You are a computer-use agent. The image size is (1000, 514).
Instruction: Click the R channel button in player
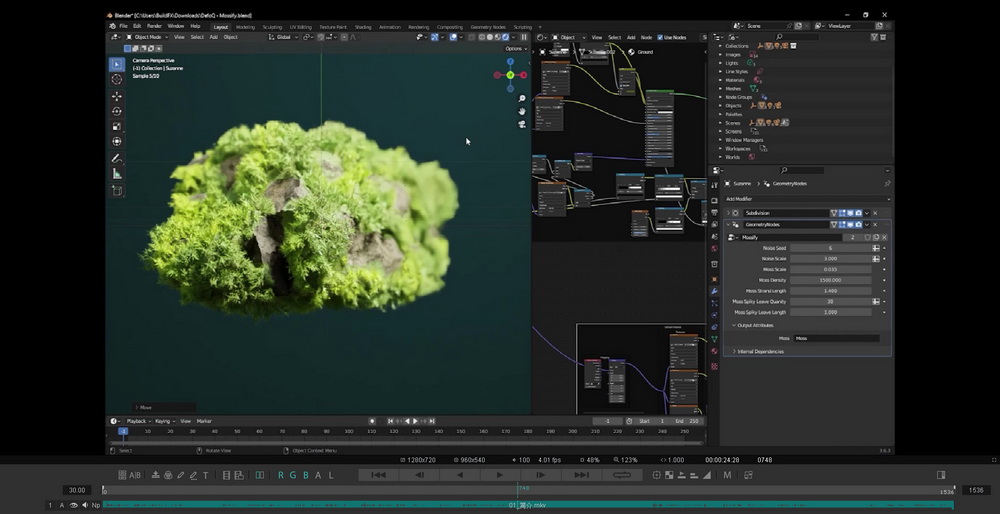(x=281, y=475)
